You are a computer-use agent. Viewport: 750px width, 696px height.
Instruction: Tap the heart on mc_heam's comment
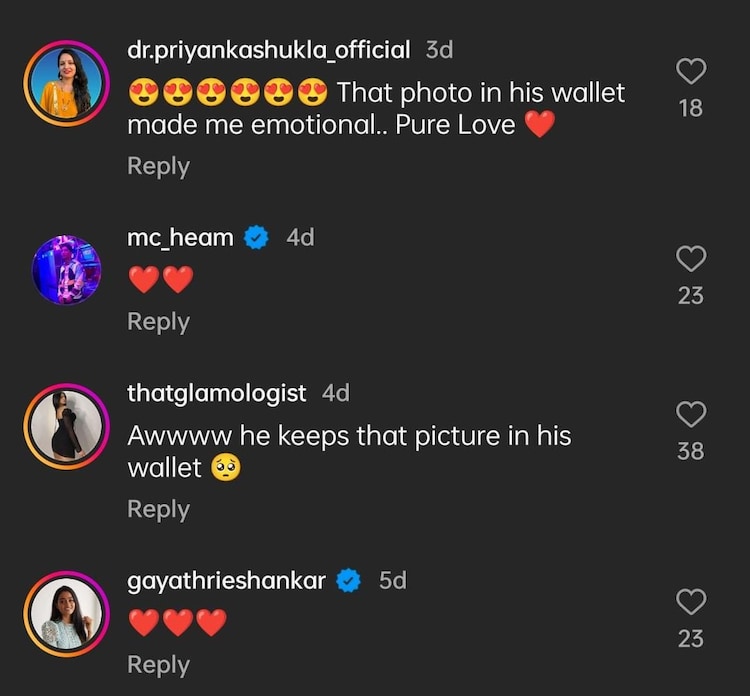(691, 259)
